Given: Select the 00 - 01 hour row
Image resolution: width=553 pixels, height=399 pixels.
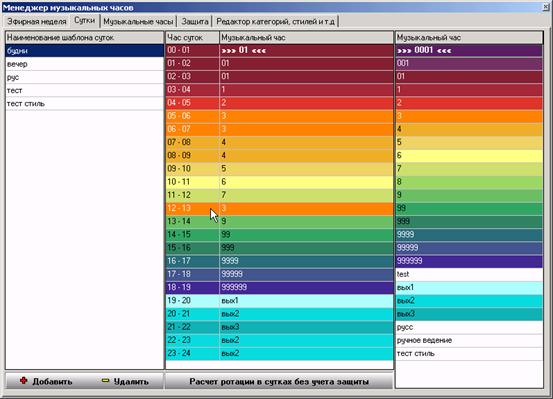Looking at the screenshot, I should (x=280, y=50).
